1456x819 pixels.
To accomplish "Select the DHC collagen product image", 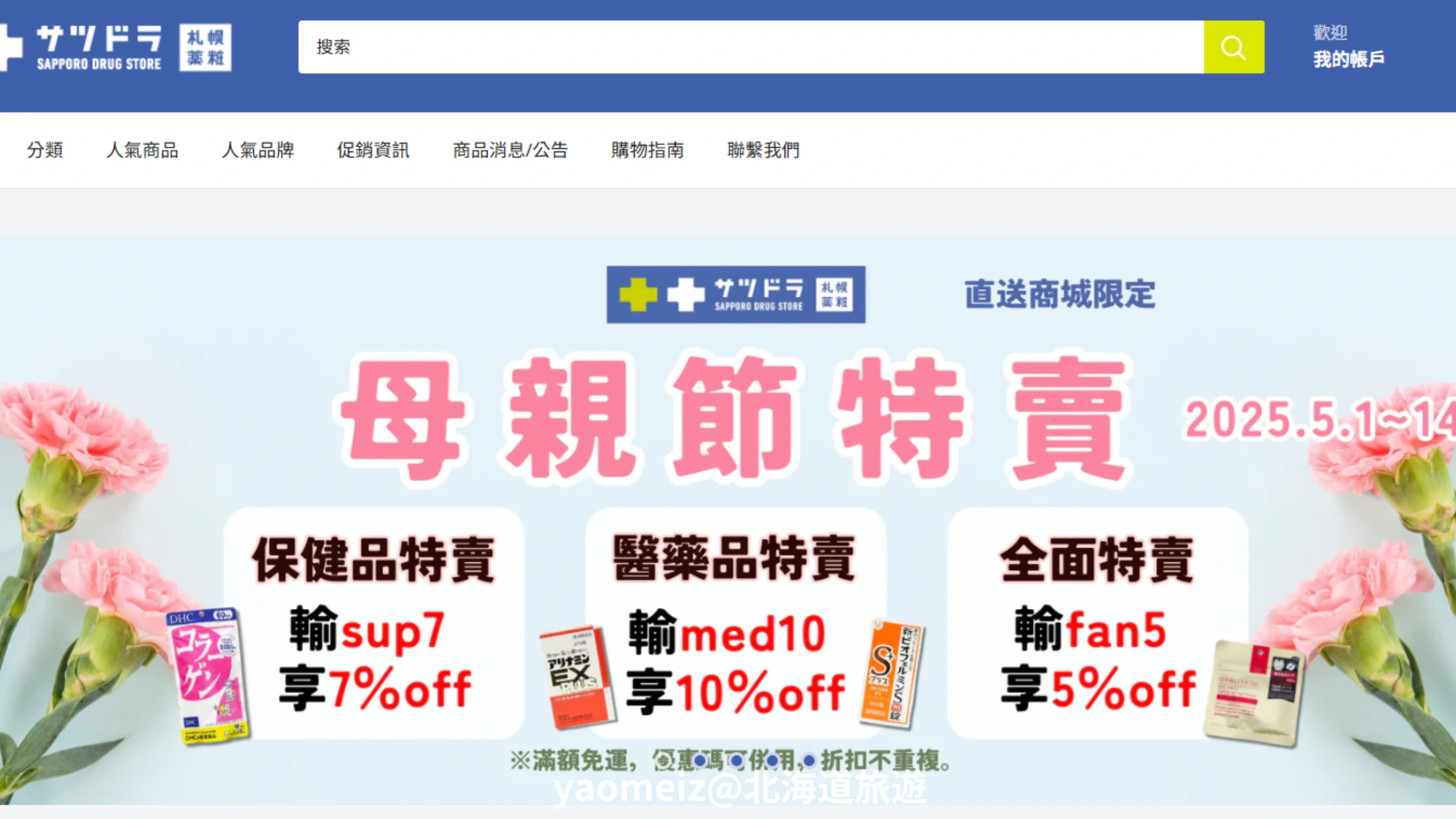I will (x=208, y=676).
